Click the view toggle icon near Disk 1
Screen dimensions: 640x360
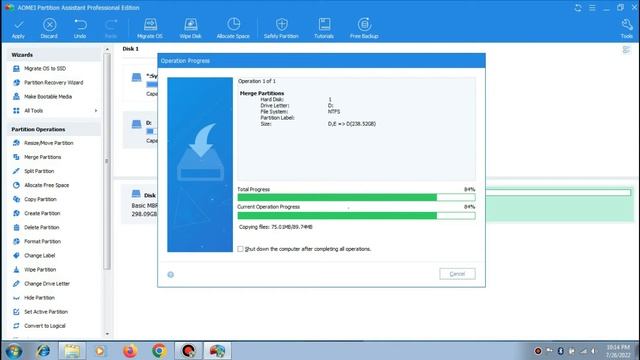[x=626, y=50]
